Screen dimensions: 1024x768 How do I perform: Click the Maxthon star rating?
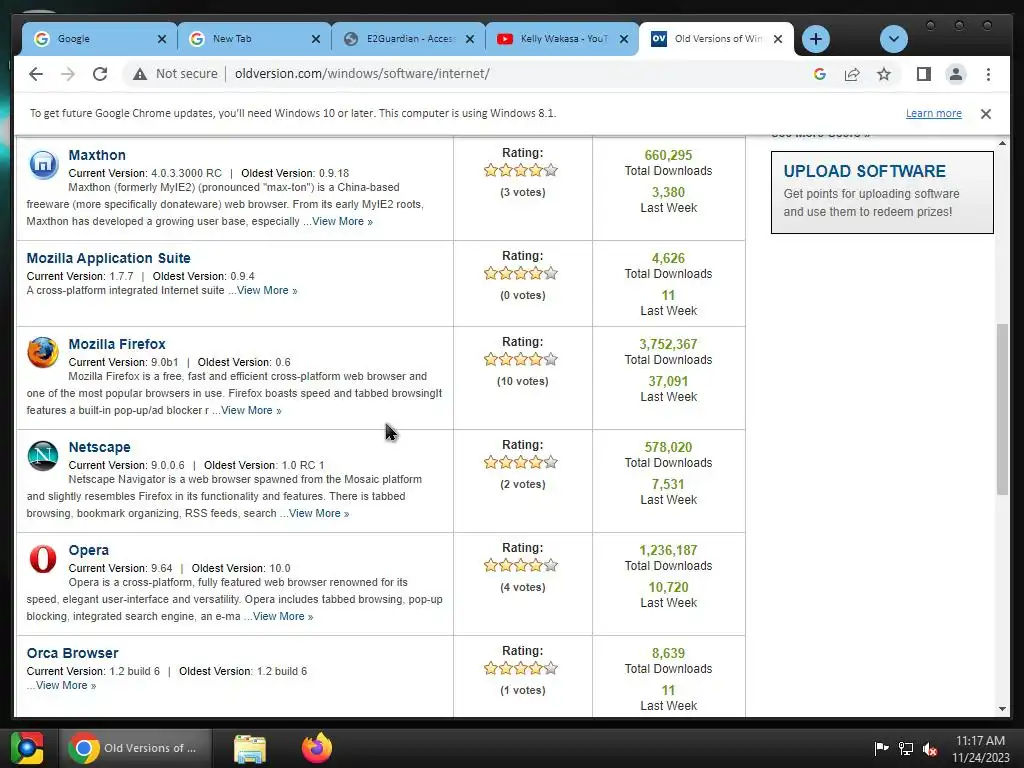point(521,171)
